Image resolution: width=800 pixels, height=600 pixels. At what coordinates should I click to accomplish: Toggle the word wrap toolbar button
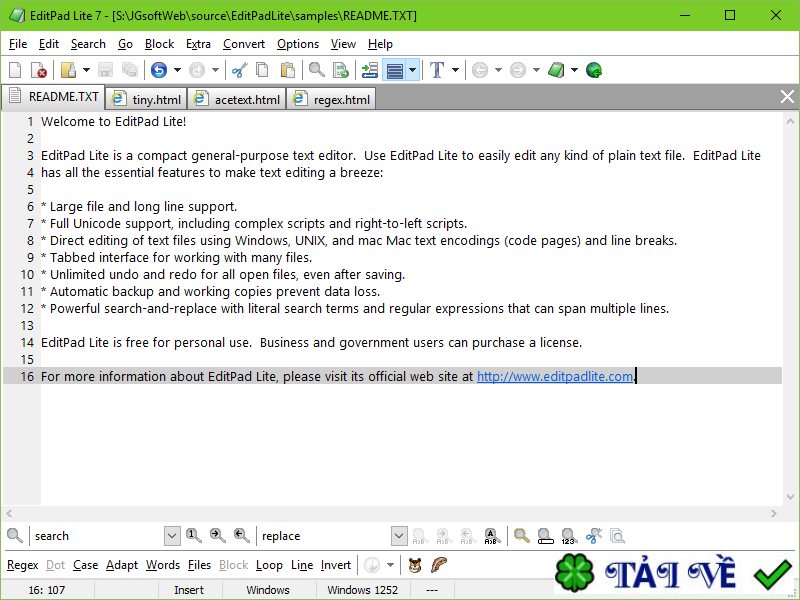[395, 70]
